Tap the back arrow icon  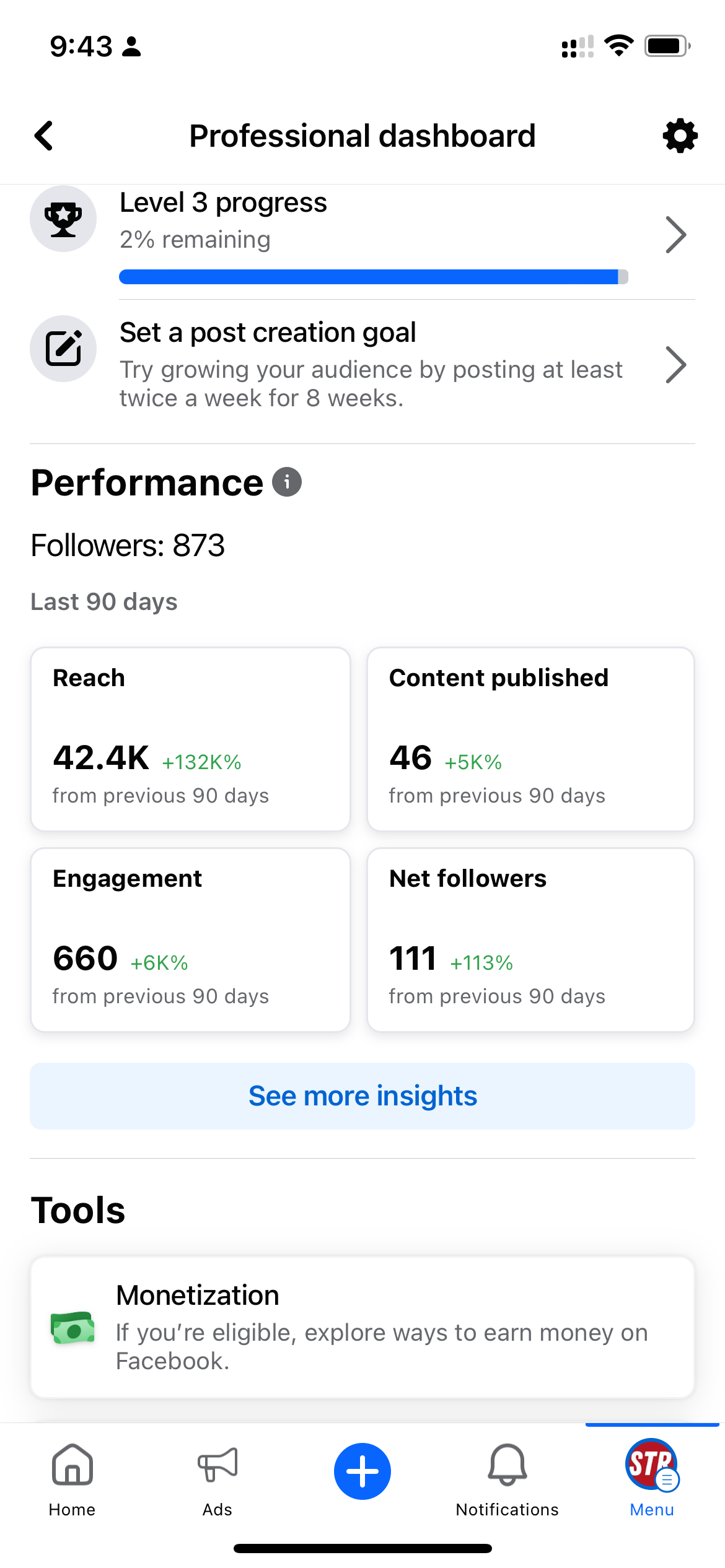(x=44, y=136)
